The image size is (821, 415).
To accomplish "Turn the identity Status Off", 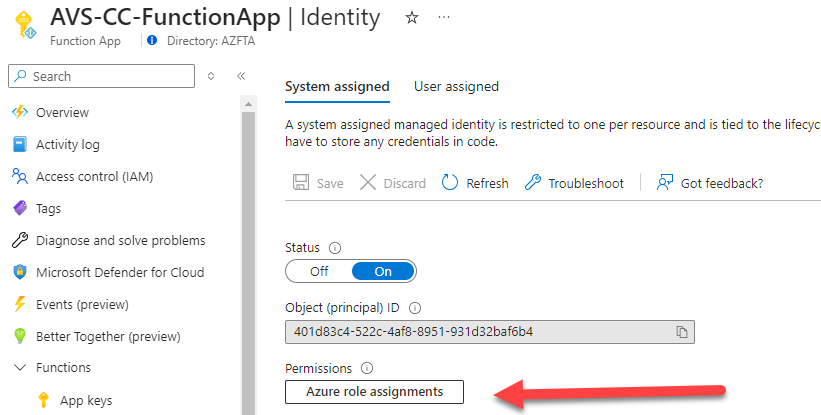I will tap(319, 271).
